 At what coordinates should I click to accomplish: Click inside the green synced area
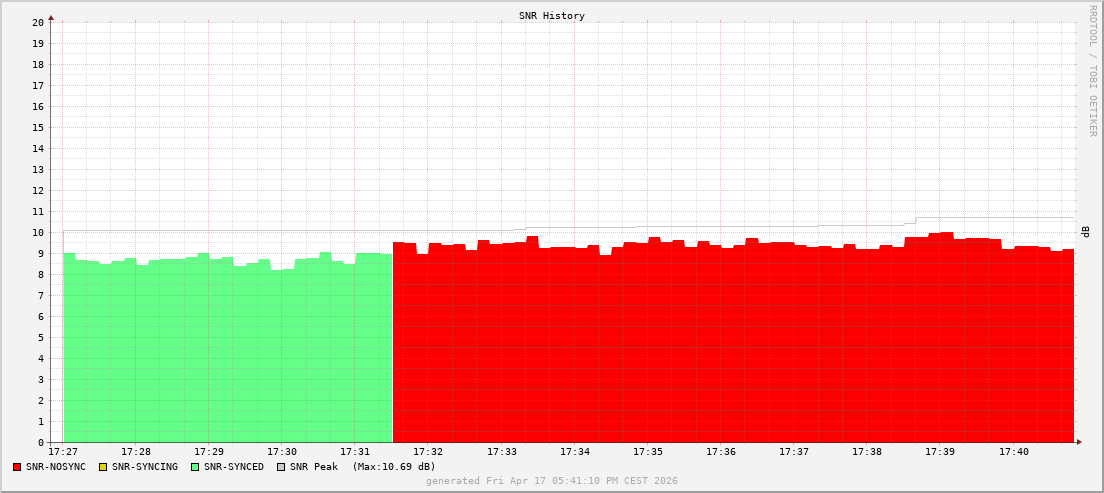(x=227, y=352)
